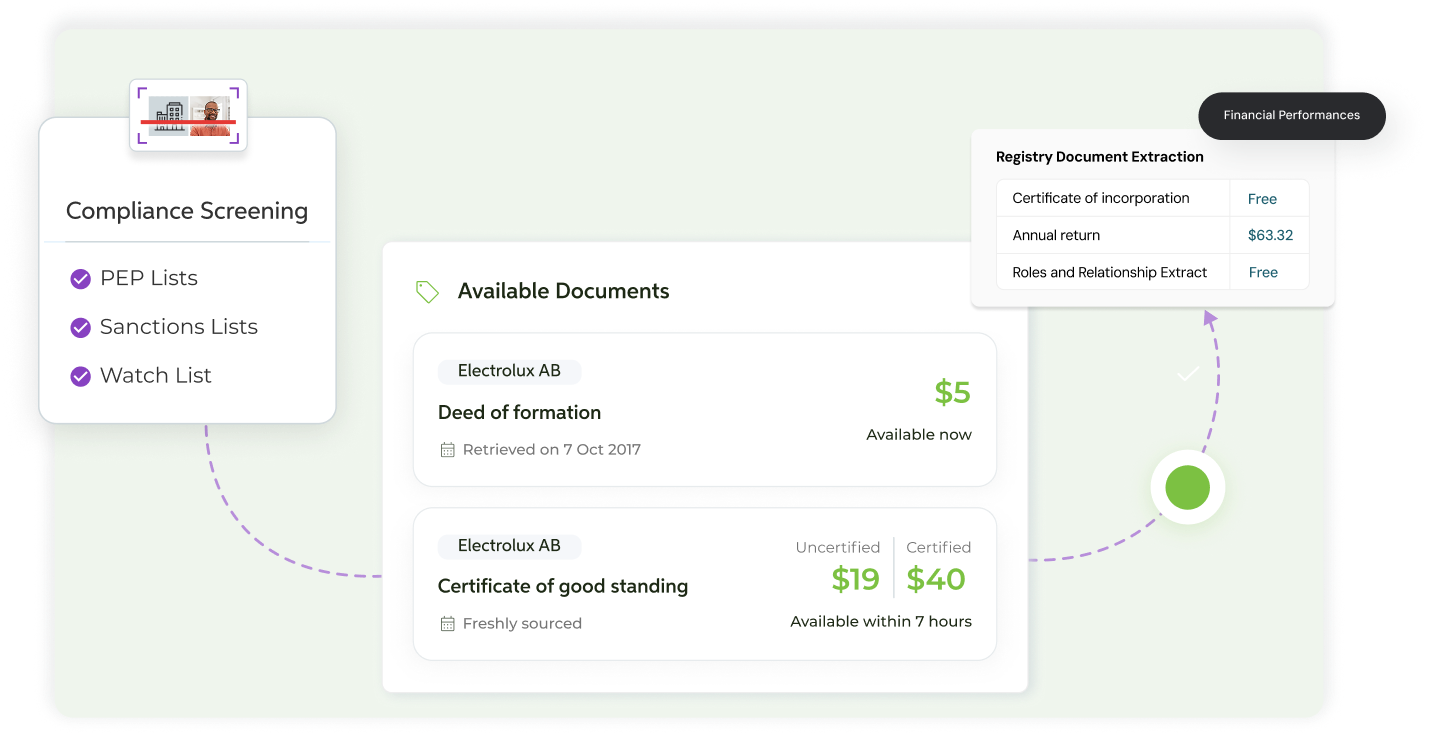Choose the $19 Uncertified price option
Image resolution: width=1432 pixels, height=733 pixels.
[855, 579]
